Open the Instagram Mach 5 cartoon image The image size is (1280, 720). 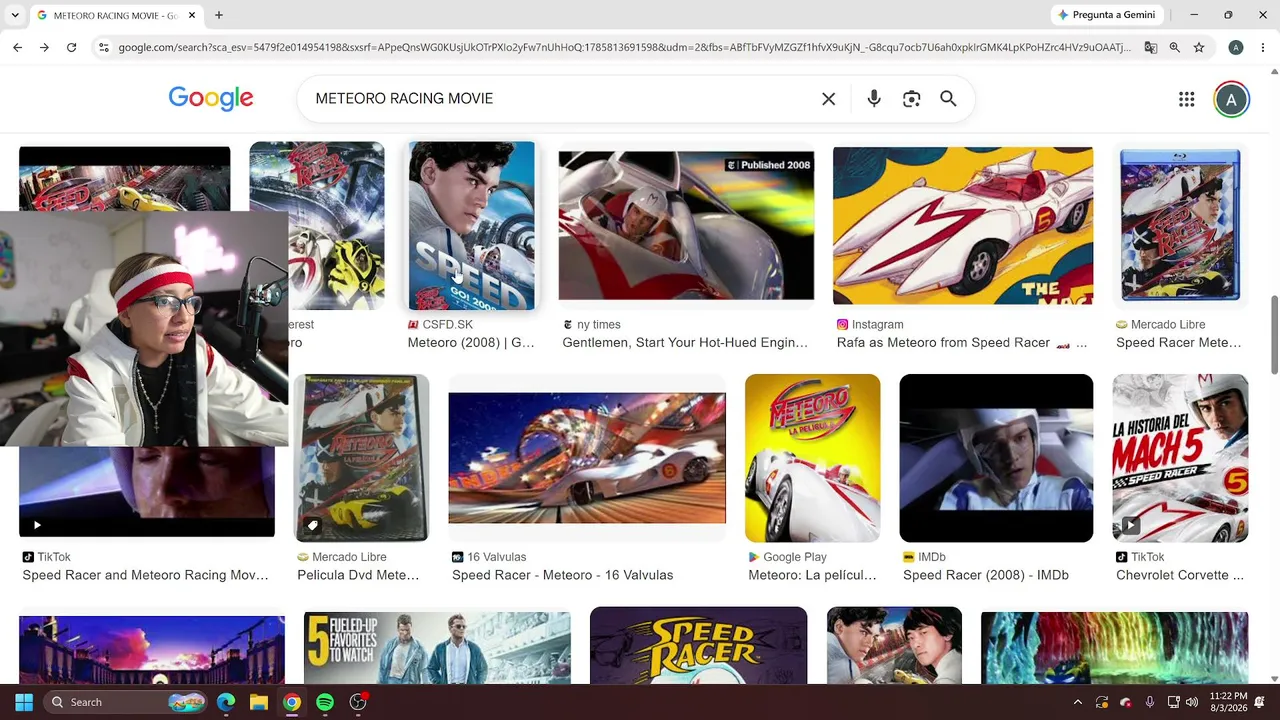click(963, 226)
